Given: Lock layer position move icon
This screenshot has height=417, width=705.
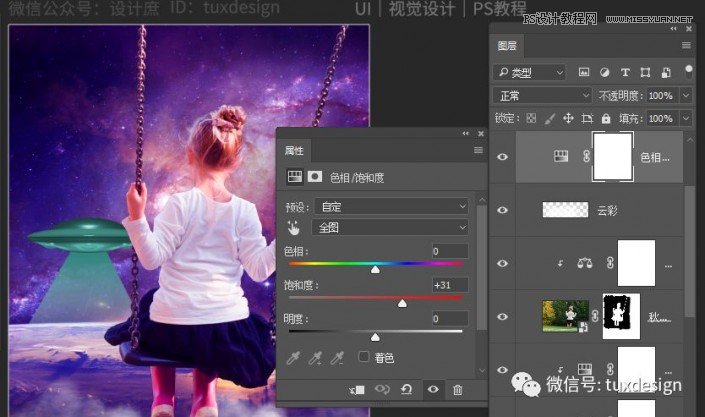Looking at the screenshot, I should pos(568,118).
